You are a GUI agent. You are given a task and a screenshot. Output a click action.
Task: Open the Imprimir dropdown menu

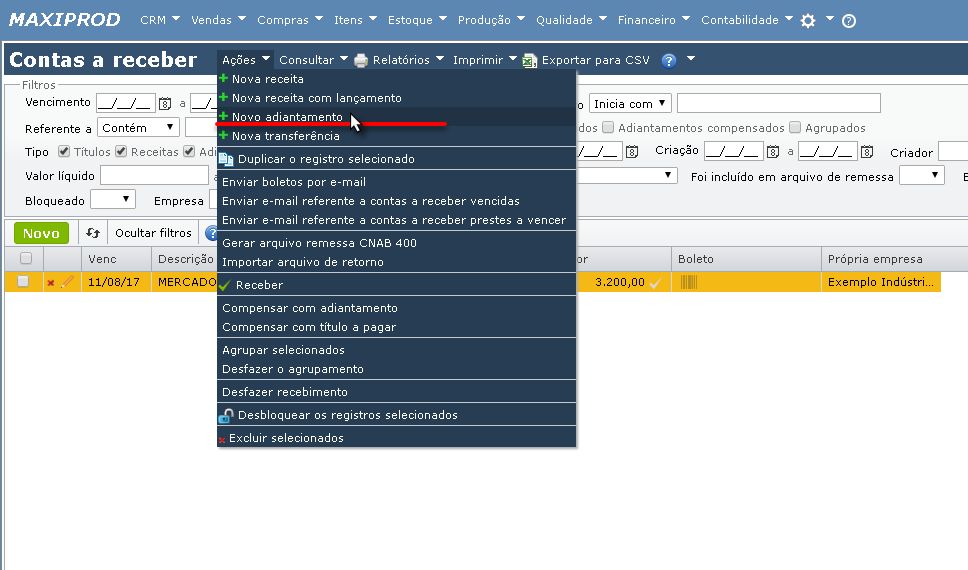[x=485, y=60]
